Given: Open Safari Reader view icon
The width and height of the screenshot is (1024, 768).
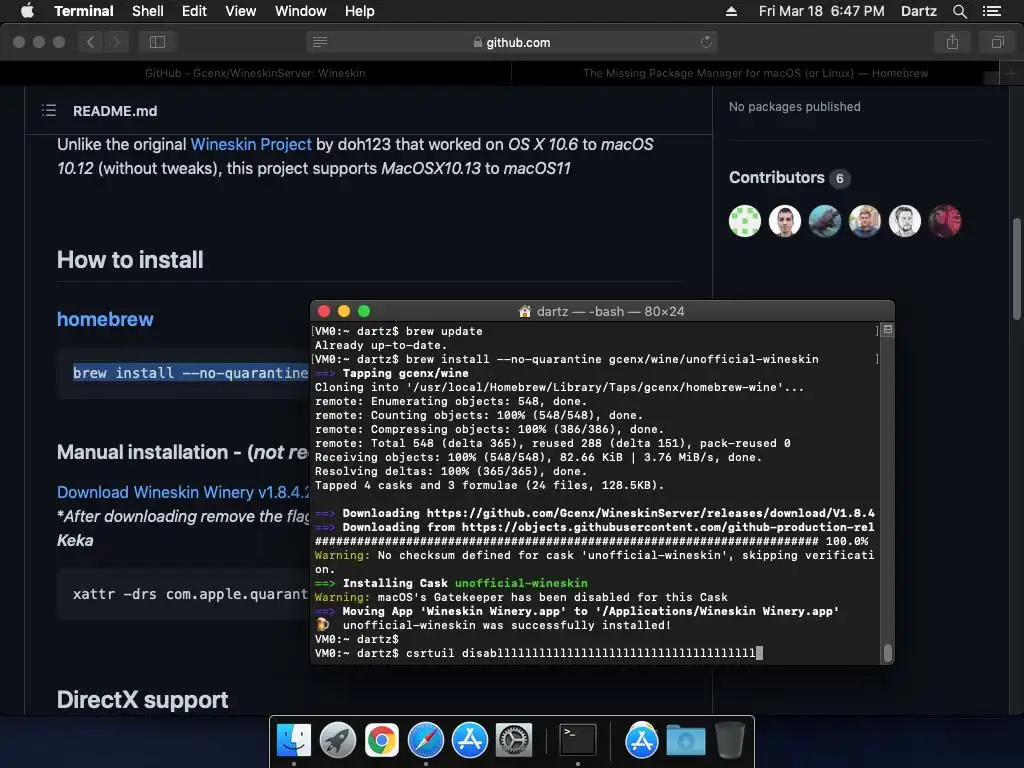Looking at the screenshot, I should click(320, 42).
